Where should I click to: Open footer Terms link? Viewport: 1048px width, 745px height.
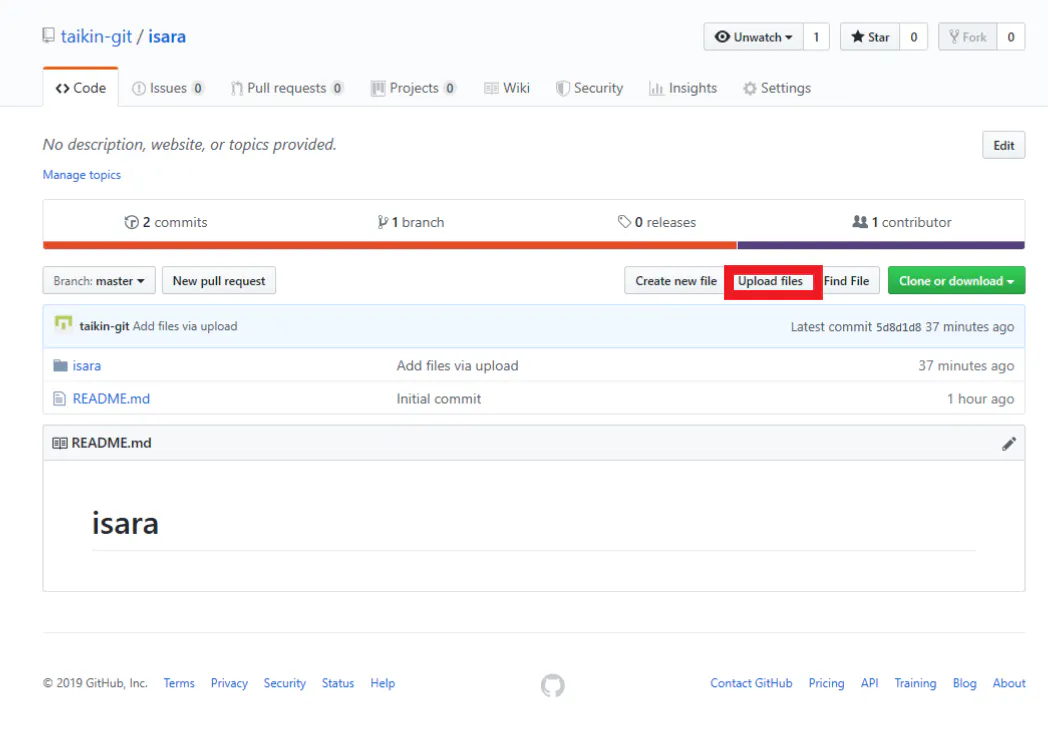pyautogui.click(x=179, y=683)
